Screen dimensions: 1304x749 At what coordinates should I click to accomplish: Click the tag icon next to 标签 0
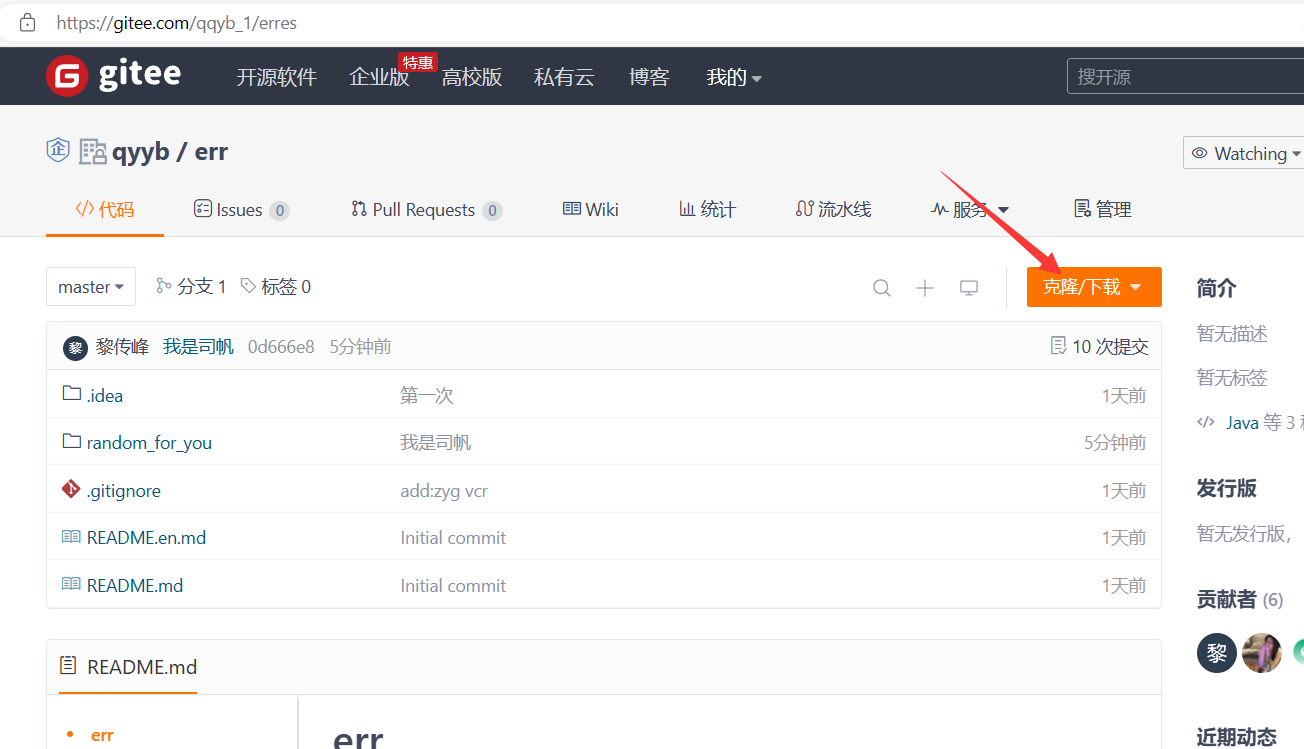coord(248,286)
